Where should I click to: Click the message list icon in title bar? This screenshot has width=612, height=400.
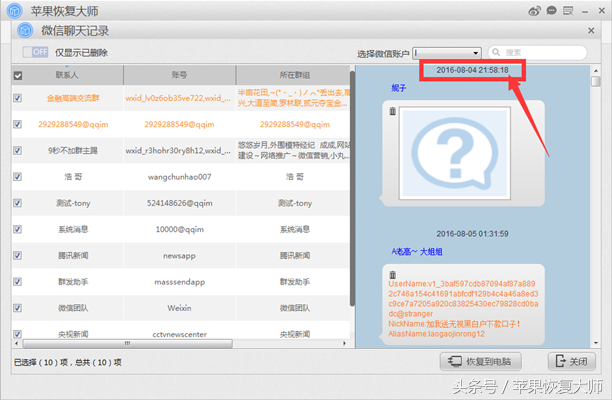(568, 11)
